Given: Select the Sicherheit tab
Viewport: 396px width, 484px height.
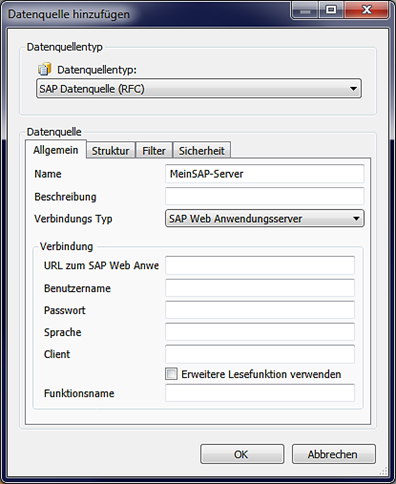Looking at the screenshot, I should (201, 151).
